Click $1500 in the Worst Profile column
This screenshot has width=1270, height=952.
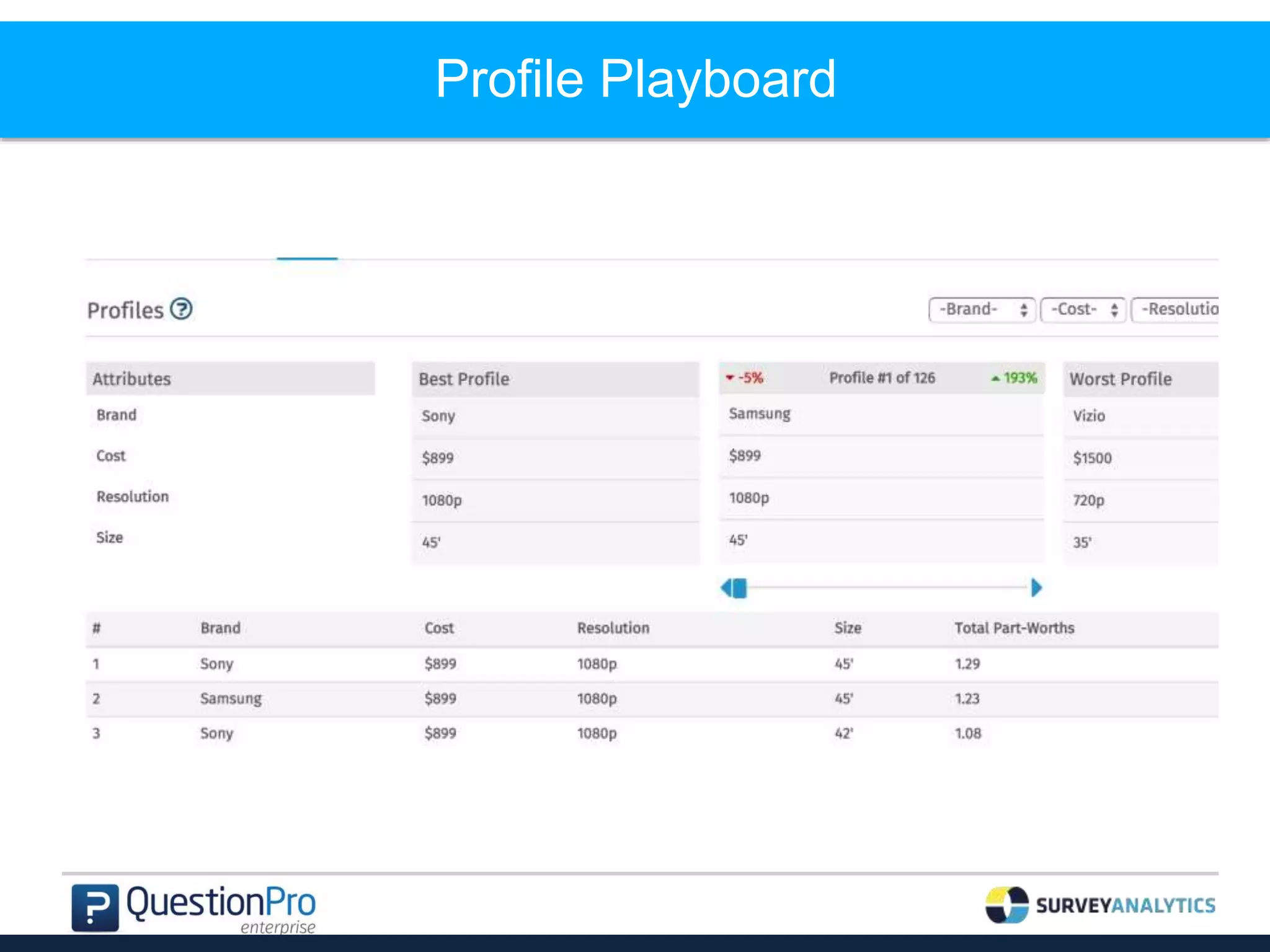(x=1092, y=458)
